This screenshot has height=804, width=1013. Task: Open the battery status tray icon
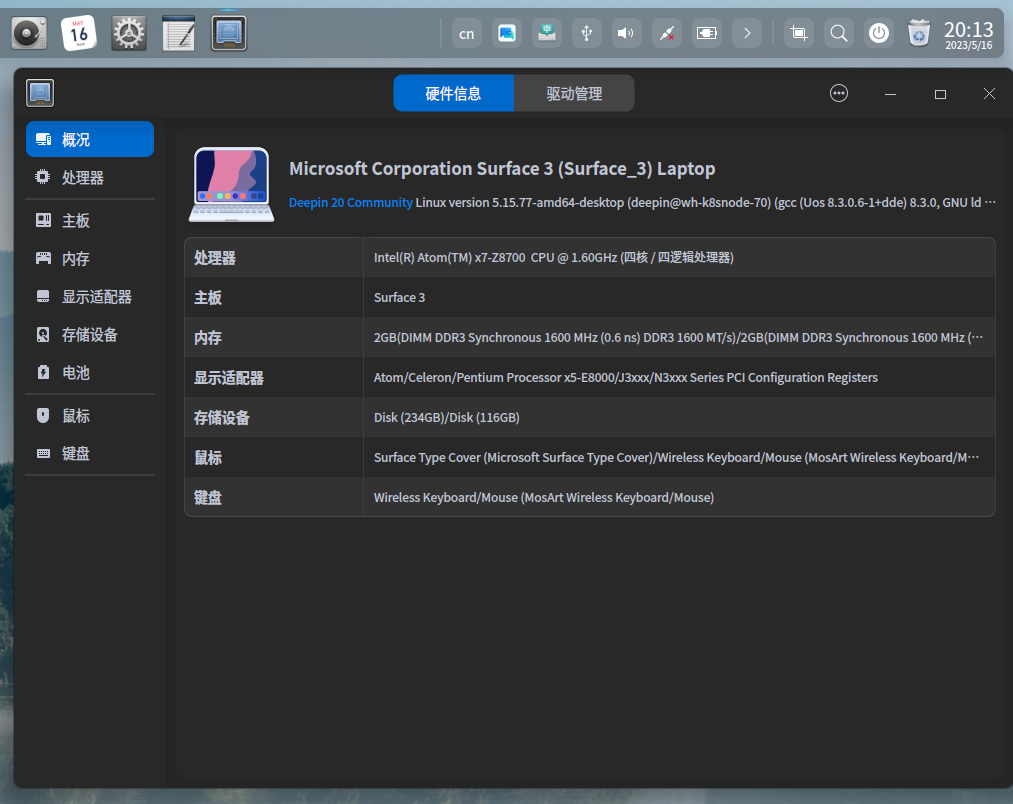tap(707, 34)
